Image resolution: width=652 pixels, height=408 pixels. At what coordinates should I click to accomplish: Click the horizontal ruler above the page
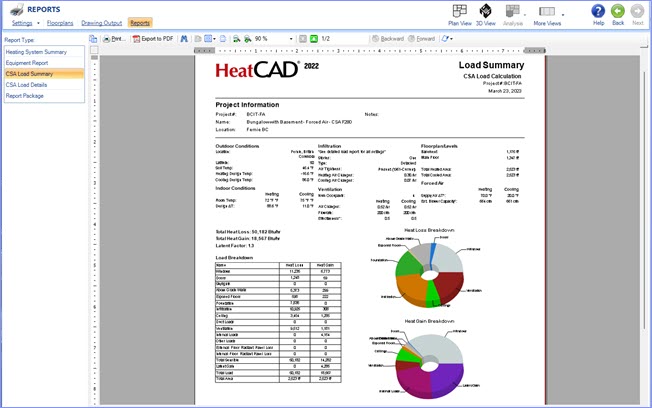(x=370, y=50)
